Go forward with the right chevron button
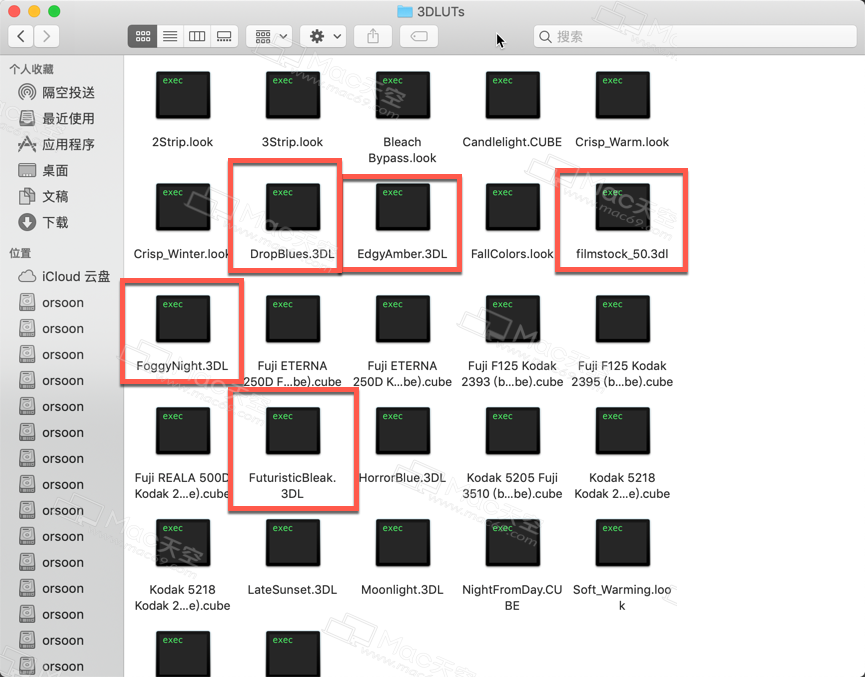Viewport: 865px width, 677px height. pyautogui.click(x=47, y=36)
